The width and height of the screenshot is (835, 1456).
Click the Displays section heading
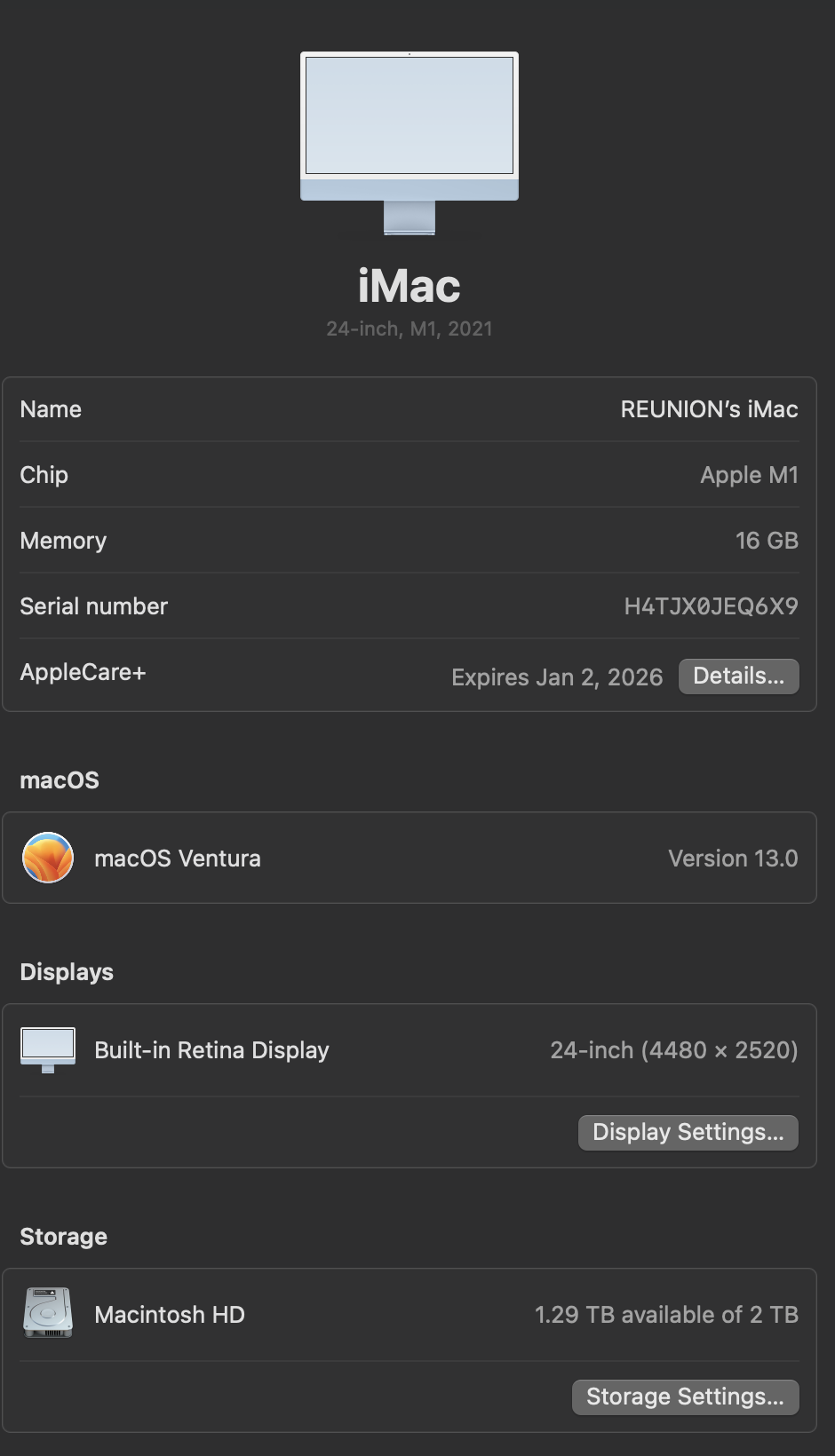[x=67, y=972]
